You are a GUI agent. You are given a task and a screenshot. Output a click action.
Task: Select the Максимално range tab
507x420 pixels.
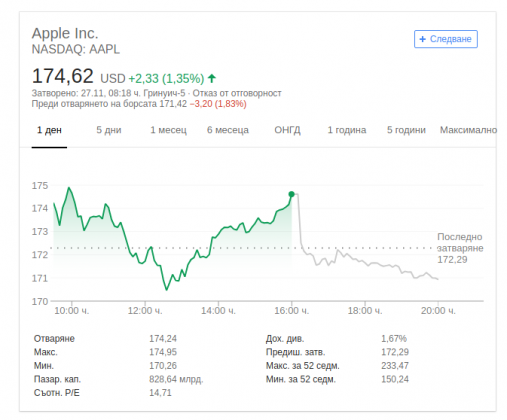(468, 130)
